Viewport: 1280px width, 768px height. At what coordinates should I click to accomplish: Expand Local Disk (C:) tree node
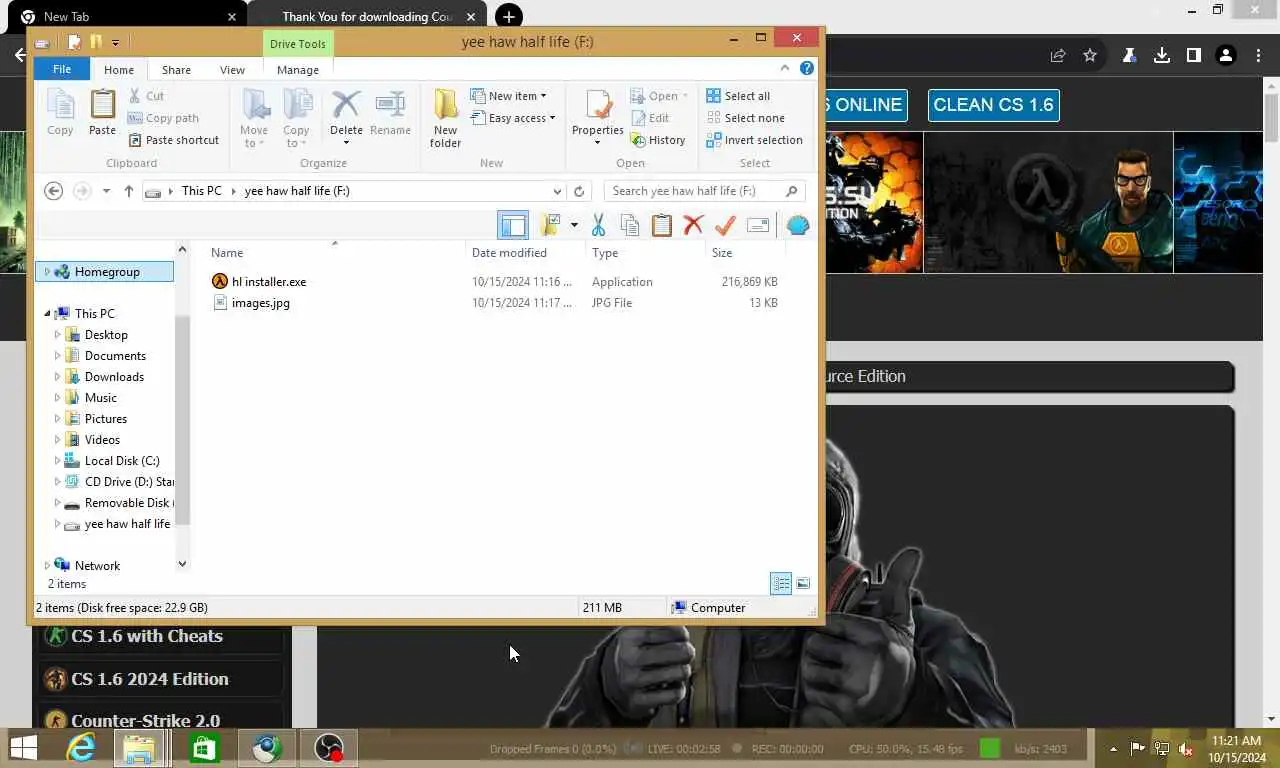[x=57, y=461]
